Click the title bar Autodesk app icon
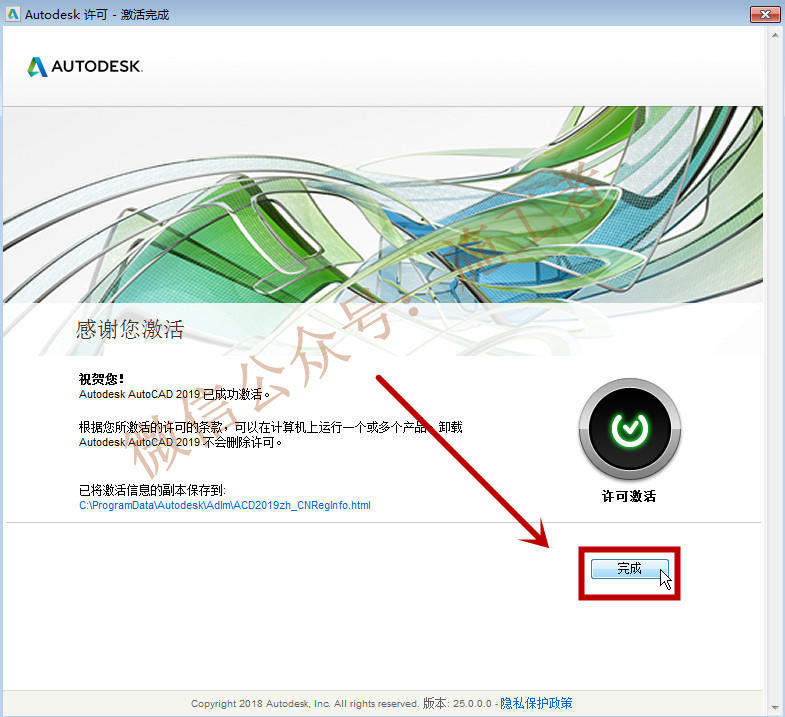 point(13,14)
